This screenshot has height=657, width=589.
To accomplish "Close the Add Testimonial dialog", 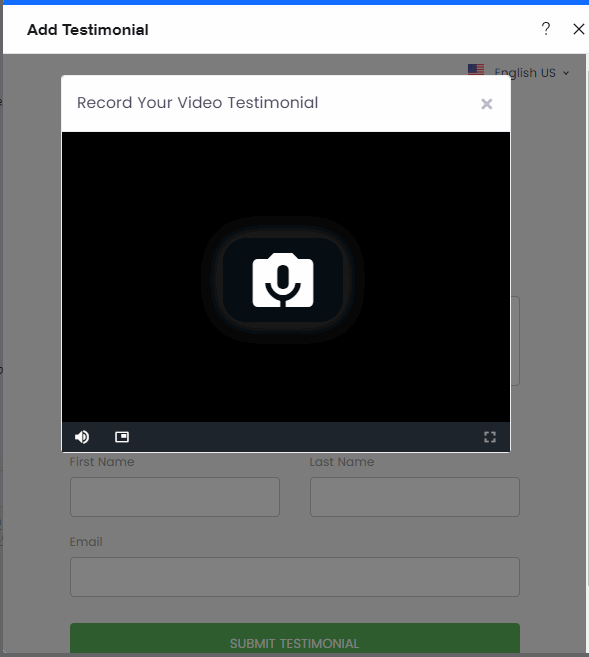I will pos(579,29).
